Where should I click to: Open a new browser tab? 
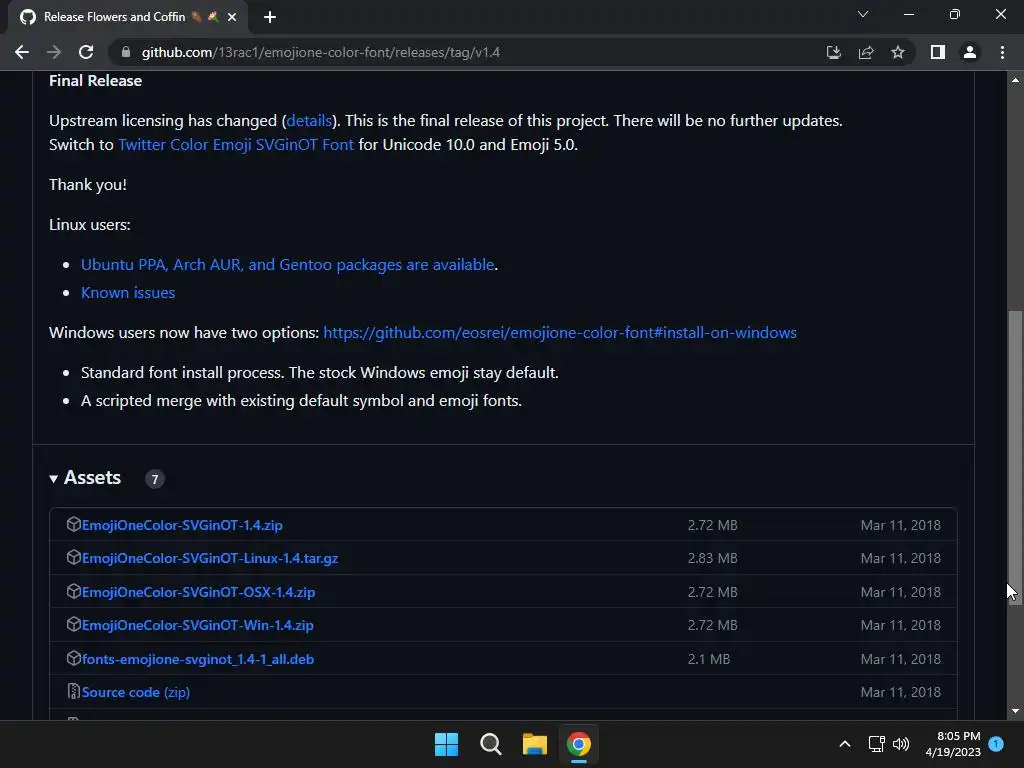click(270, 17)
